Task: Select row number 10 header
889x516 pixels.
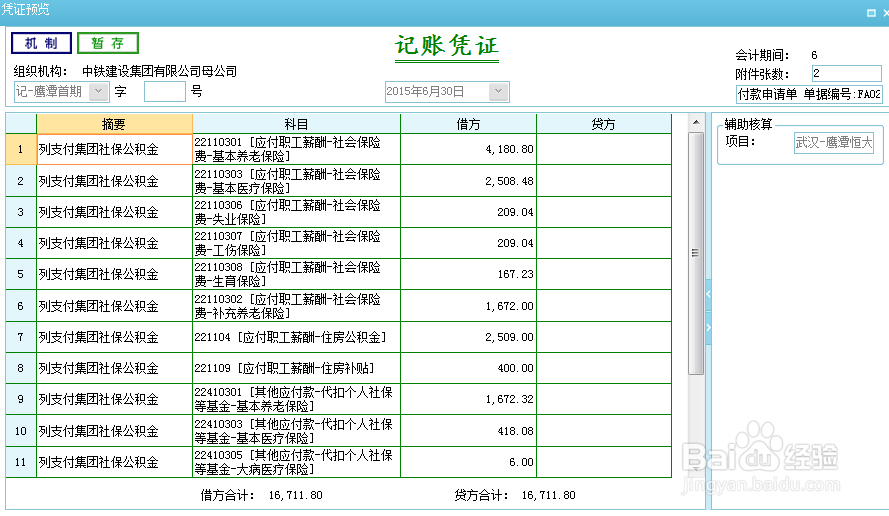Action: coord(21,431)
